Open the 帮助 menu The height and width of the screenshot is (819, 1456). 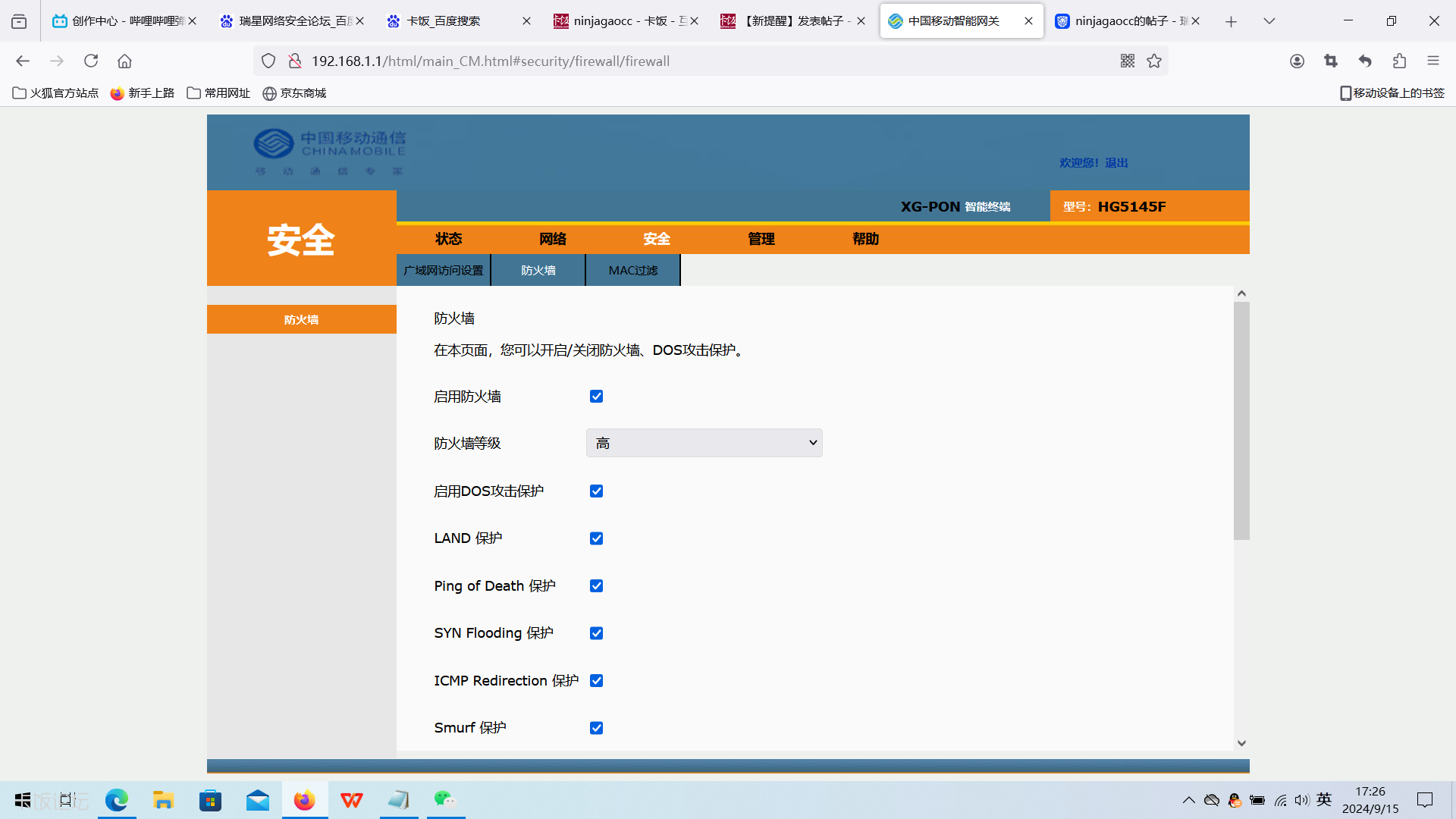pos(865,239)
